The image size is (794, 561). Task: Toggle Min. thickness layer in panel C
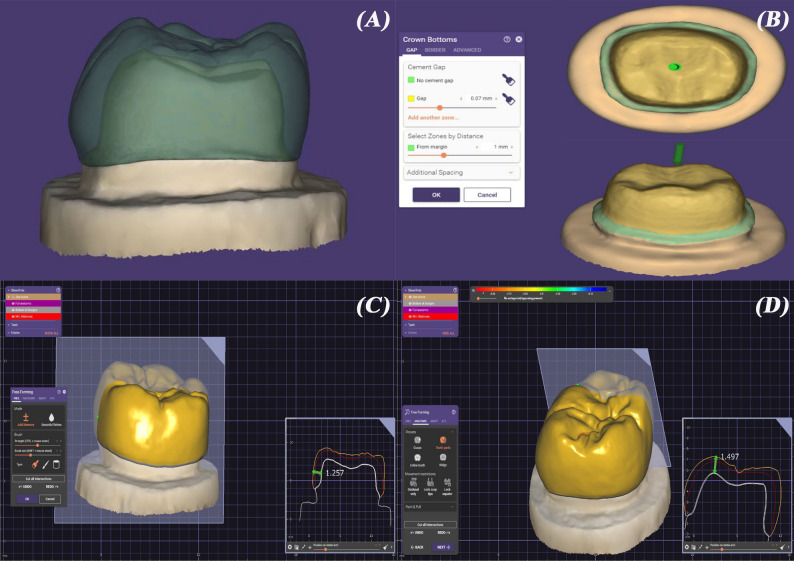33,316
